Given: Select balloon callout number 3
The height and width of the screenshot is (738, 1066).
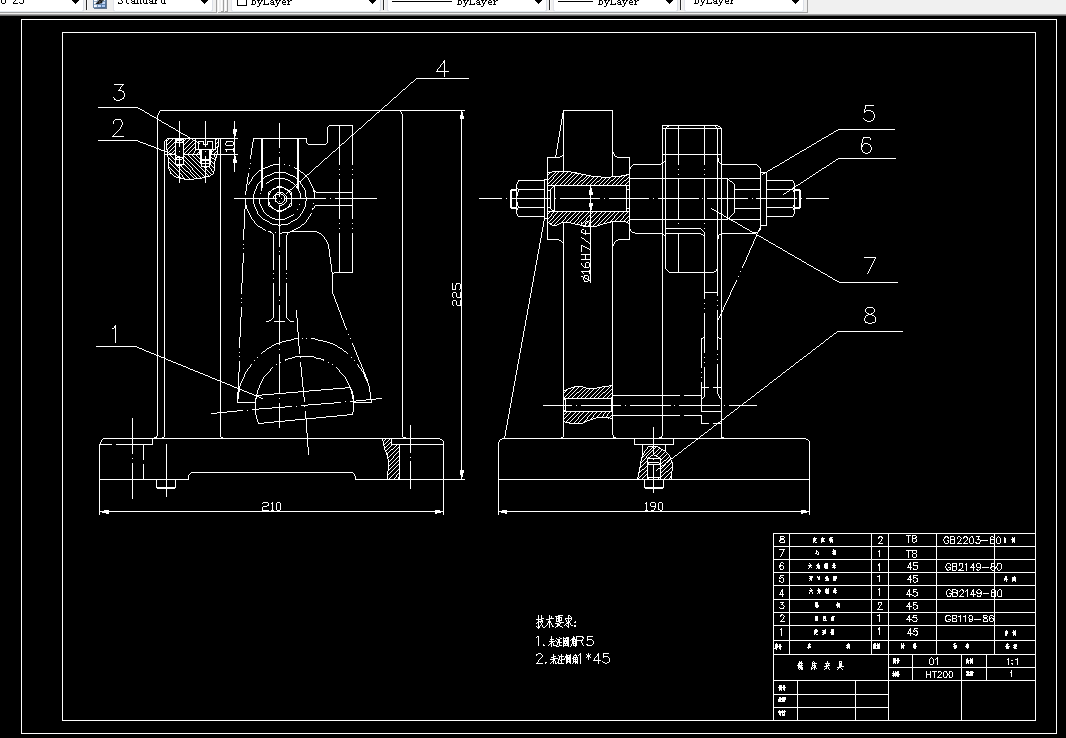Looking at the screenshot, I should pyautogui.click(x=120, y=92).
